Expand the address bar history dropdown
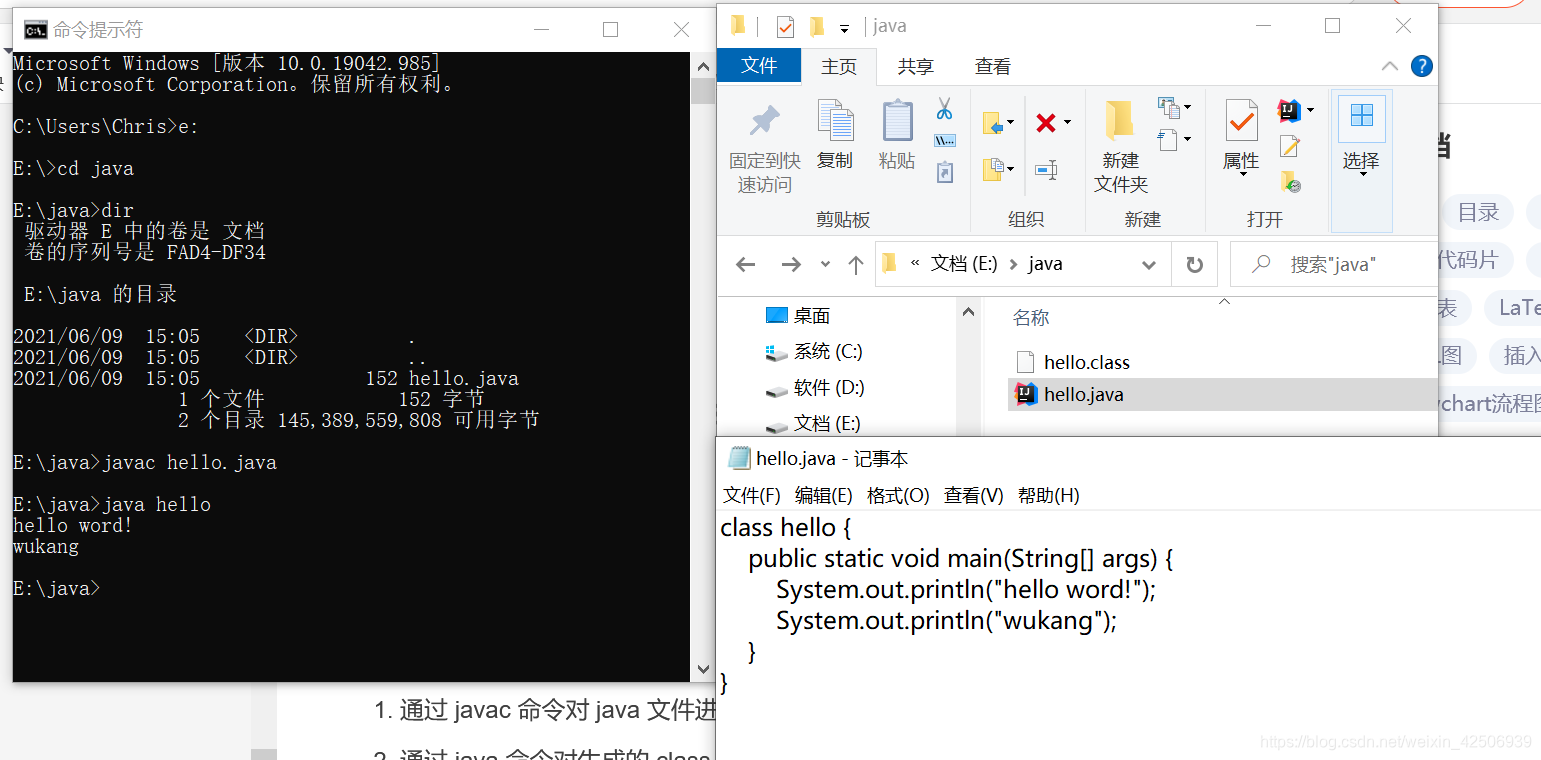This screenshot has height=760, width=1541. [1148, 264]
